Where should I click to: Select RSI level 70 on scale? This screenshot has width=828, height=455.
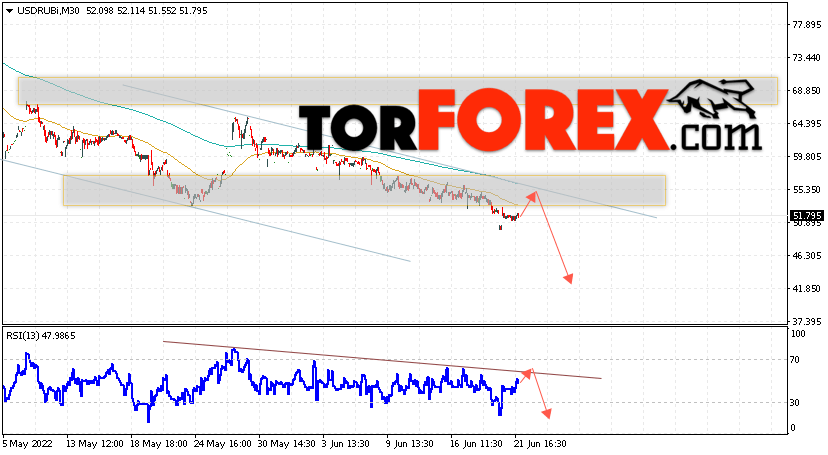(796, 360)
